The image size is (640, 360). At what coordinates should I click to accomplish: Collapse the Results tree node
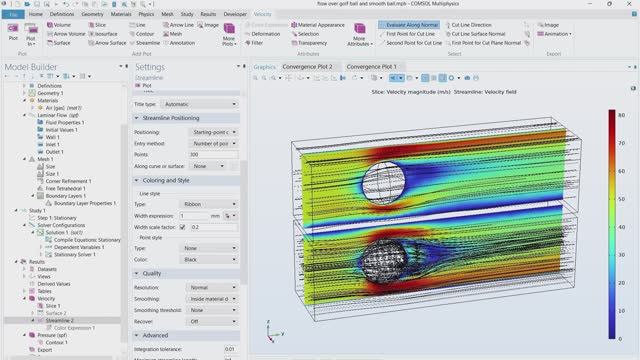tap(16, 262)
